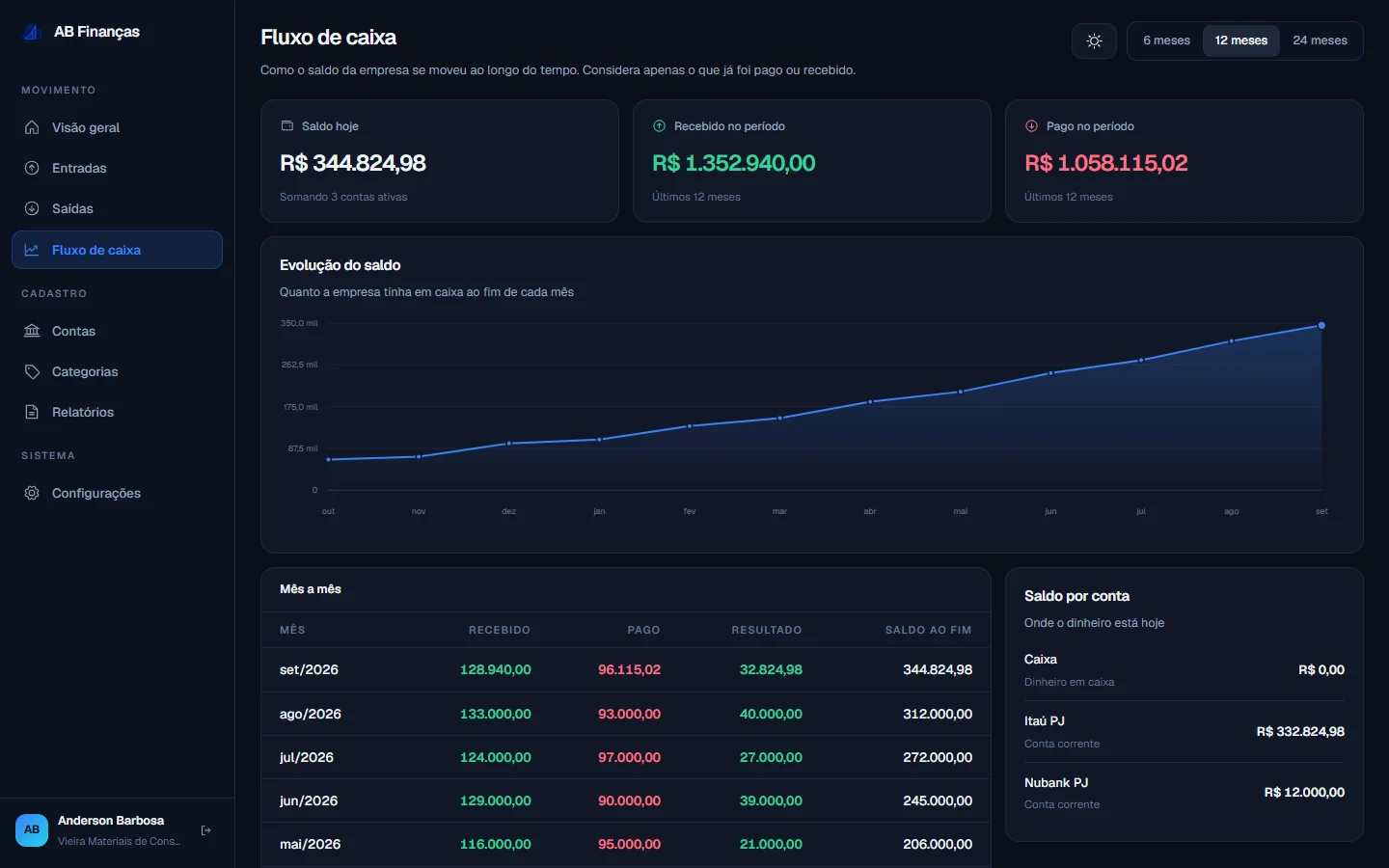This screenshot has width=1389, height=868.
Task: Click the wallet icon on Saldo hoje card
Action: (x=286, y=126)
